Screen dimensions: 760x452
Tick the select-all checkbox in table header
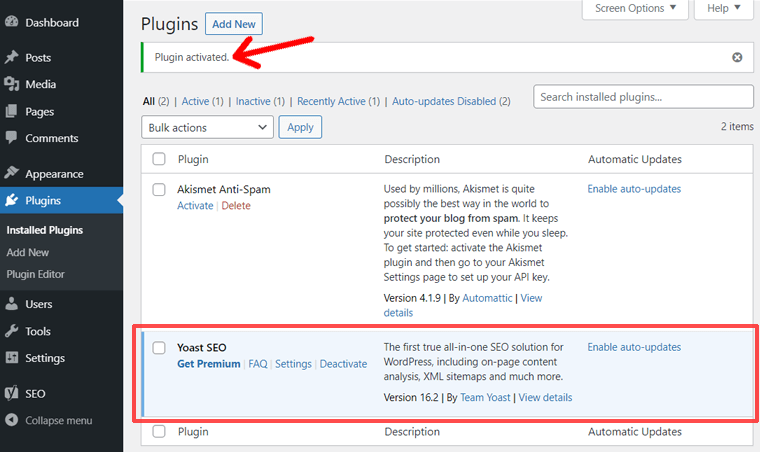[159, 159]
